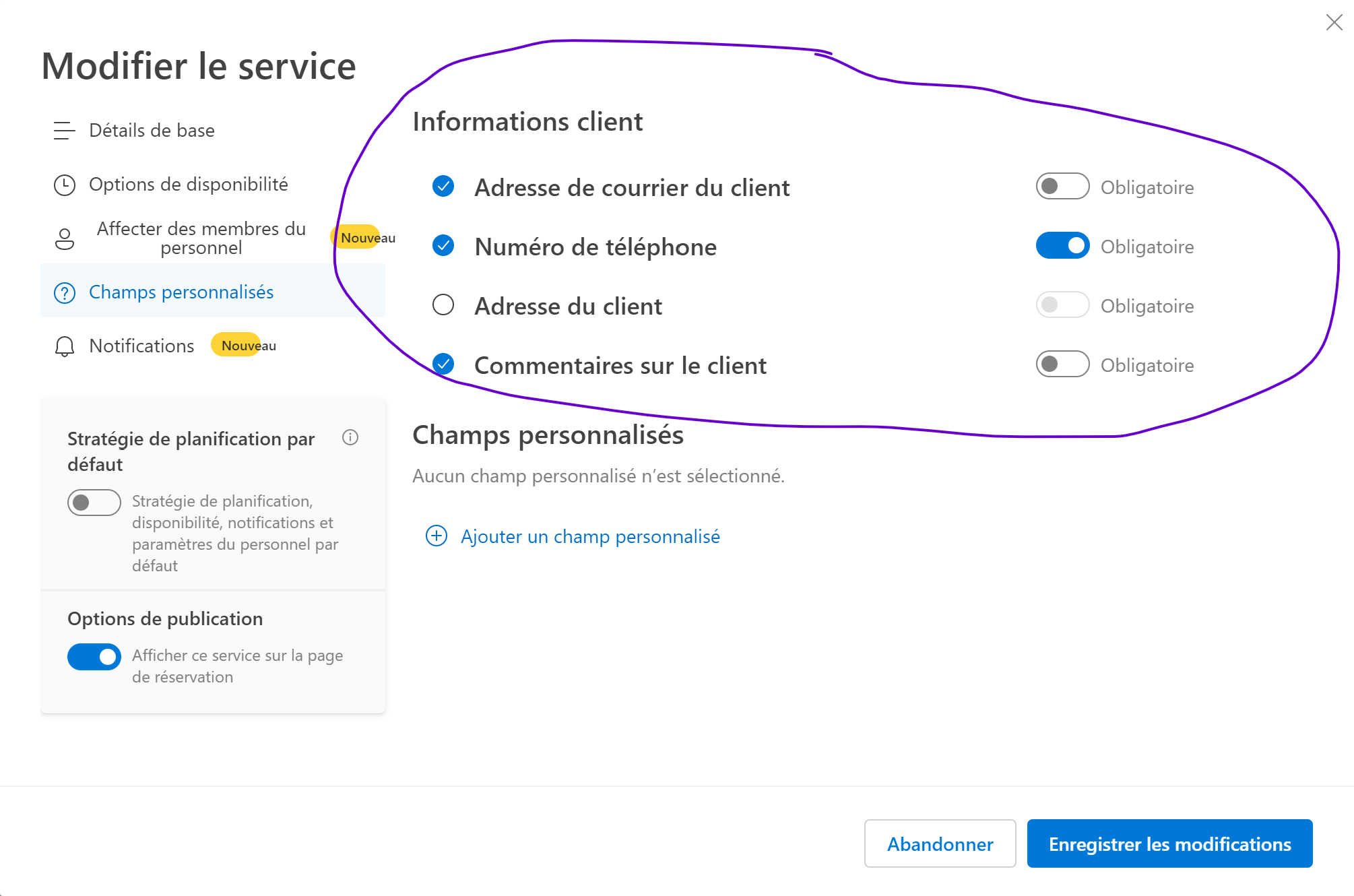Click the Abandonner button
This screenshot has height=896, width=1354.
tap(940, 843)
